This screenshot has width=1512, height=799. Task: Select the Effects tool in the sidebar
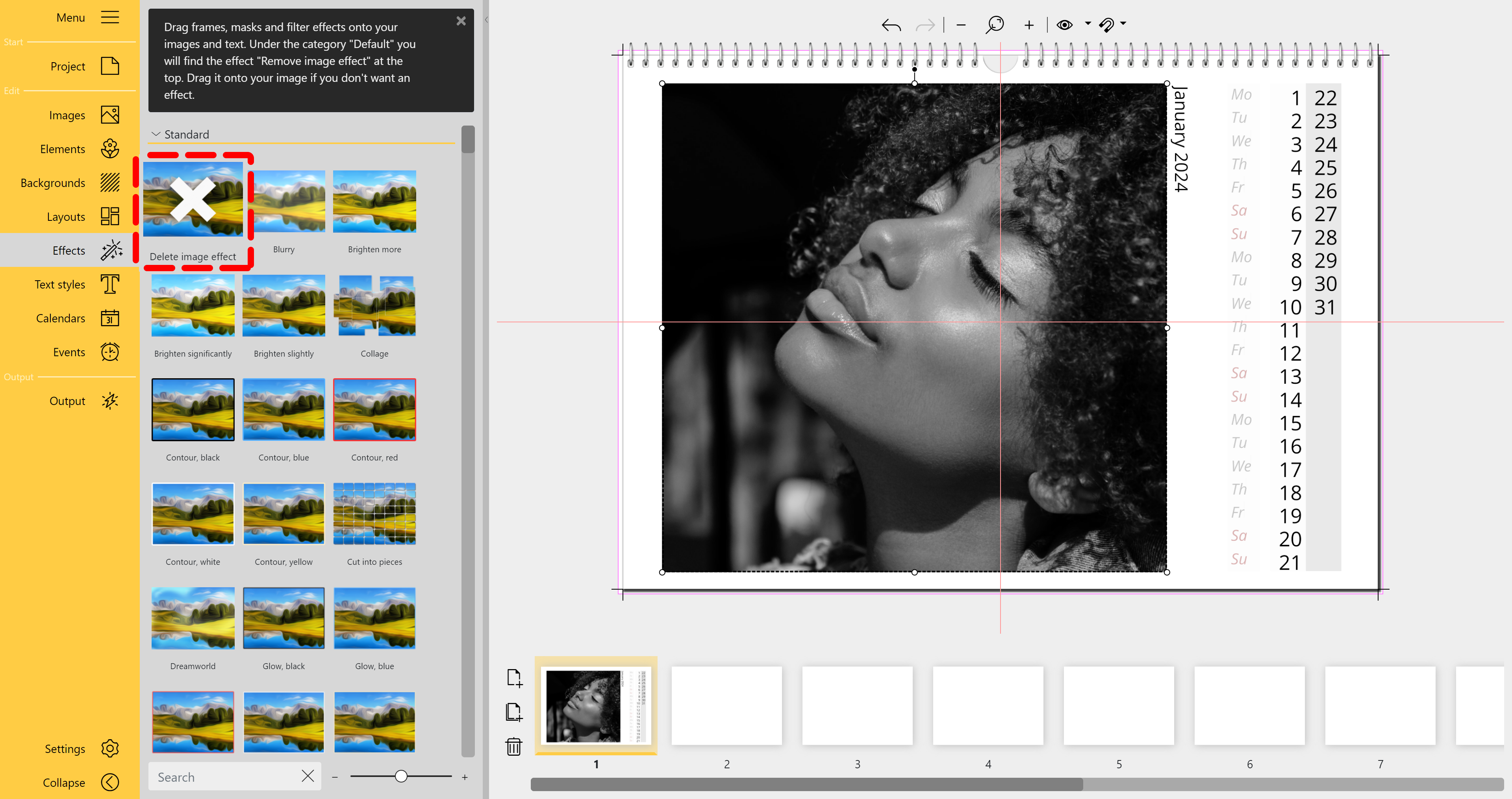pos(68,250)
